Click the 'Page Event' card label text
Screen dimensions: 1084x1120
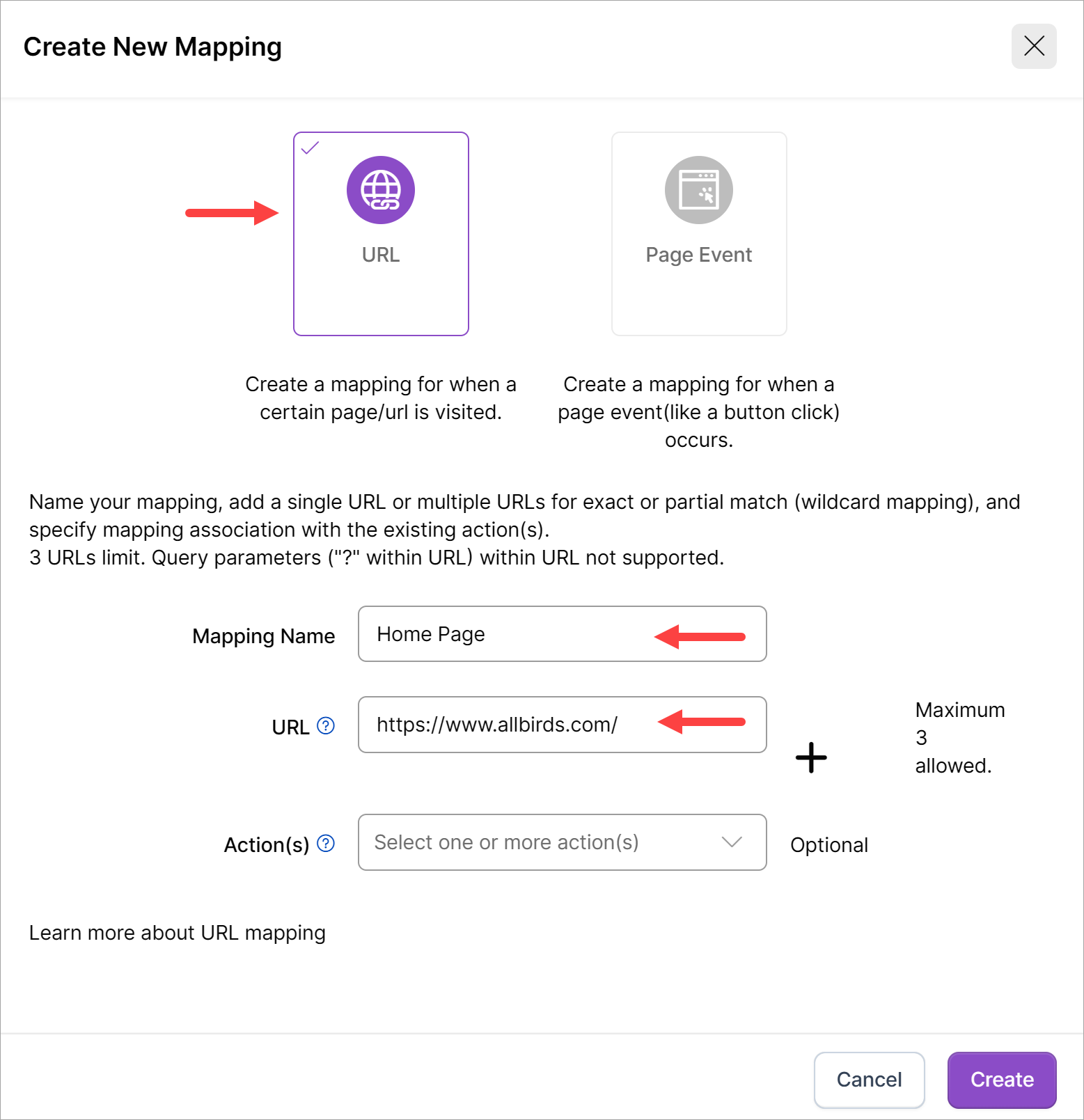click(x=698, y=255)
